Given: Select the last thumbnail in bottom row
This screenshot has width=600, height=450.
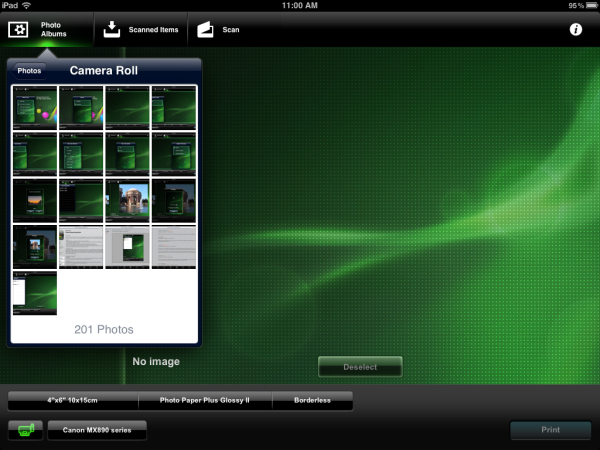Looking at the screenshot, I should [x=35, y=293].
